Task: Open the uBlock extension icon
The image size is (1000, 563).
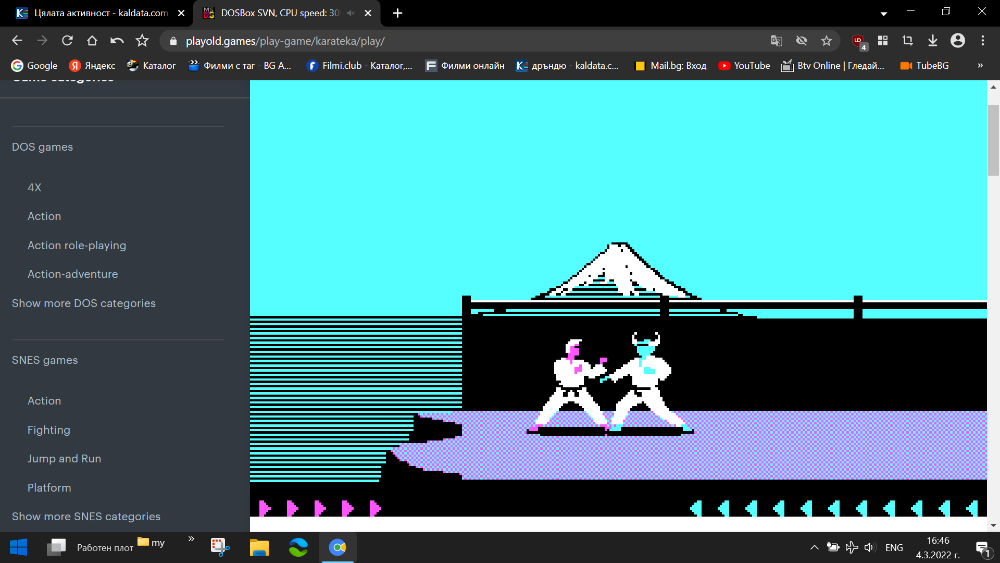Action: (858, 41)
